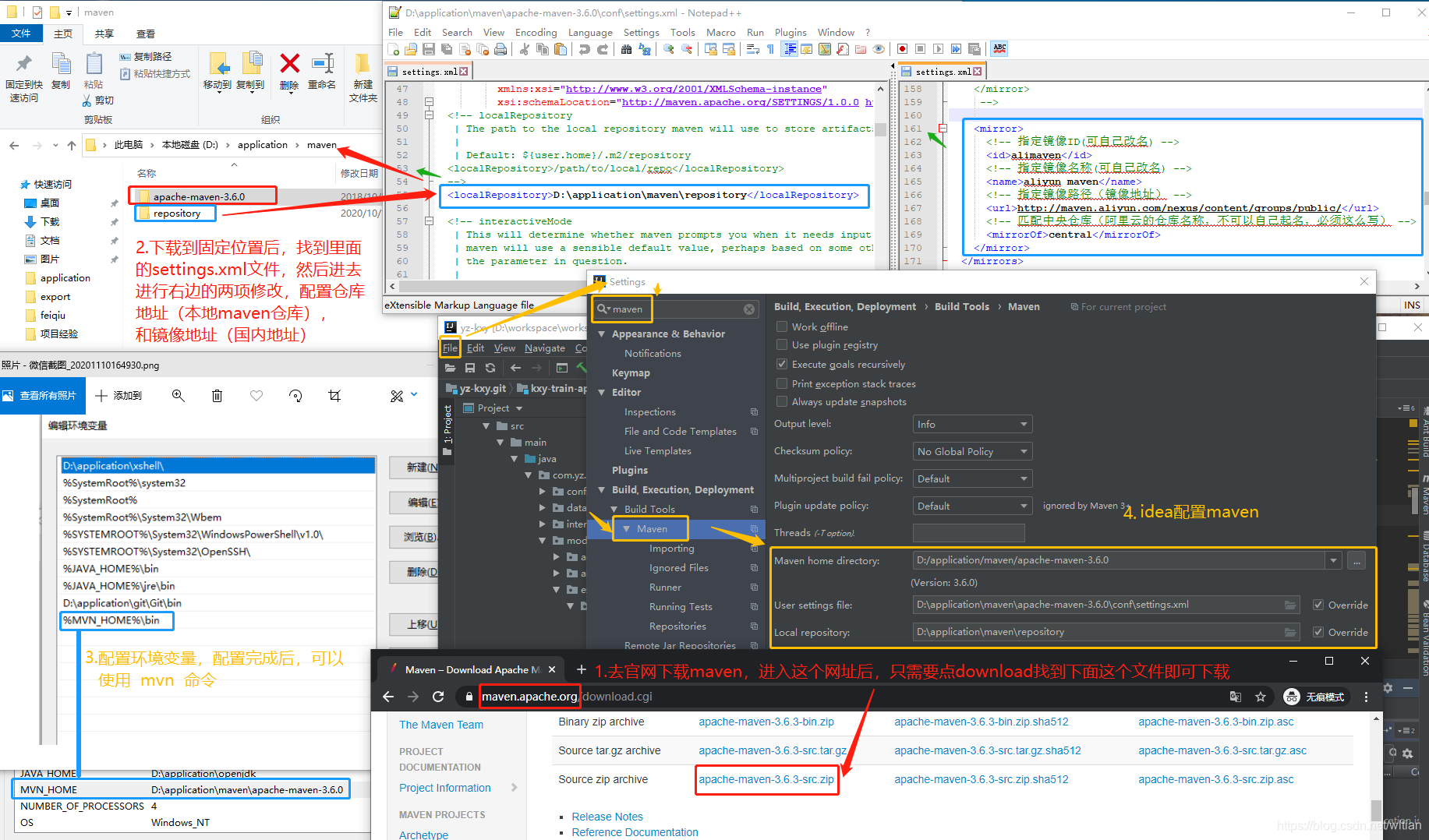The height and width of the screenshot is (840, 1429).
Task: Switch to 共享 tab in Explorer ribbon
Action: pyautogui.click(x=104, y=34)
